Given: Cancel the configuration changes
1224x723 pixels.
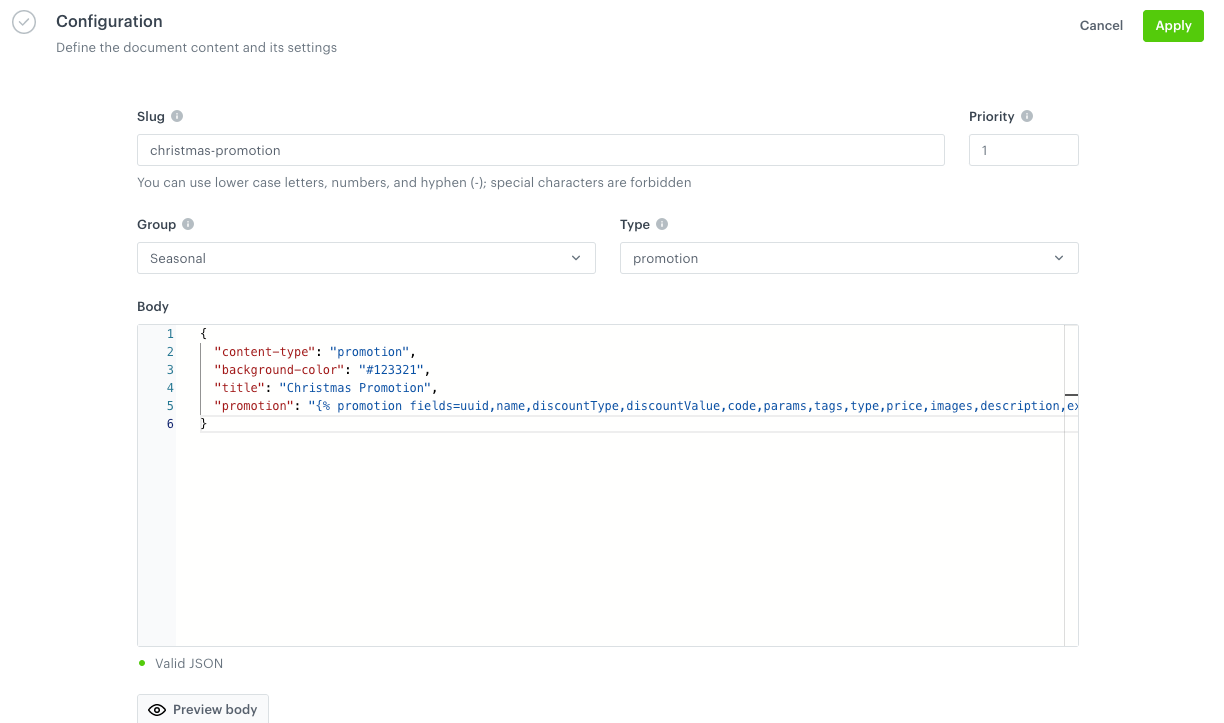Looking at the screenshot, I should pos(1101,26).
